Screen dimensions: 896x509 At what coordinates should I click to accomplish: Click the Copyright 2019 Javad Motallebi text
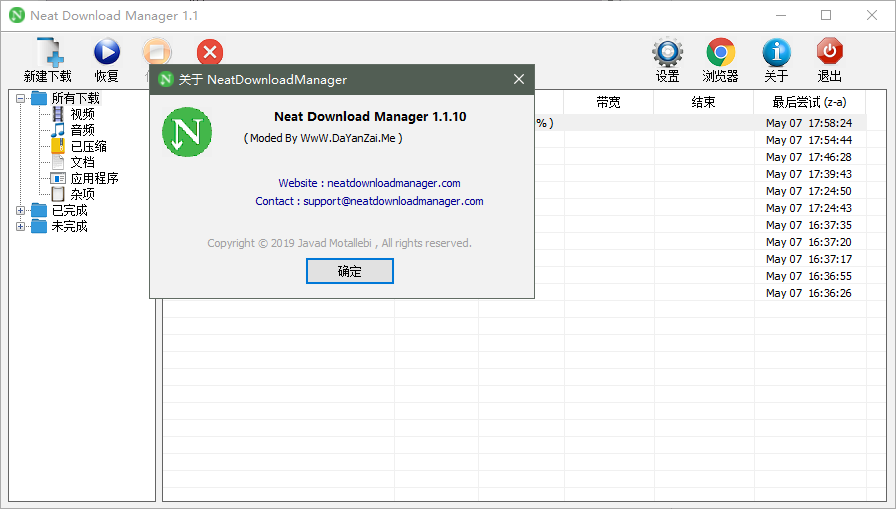coord(339,243)
